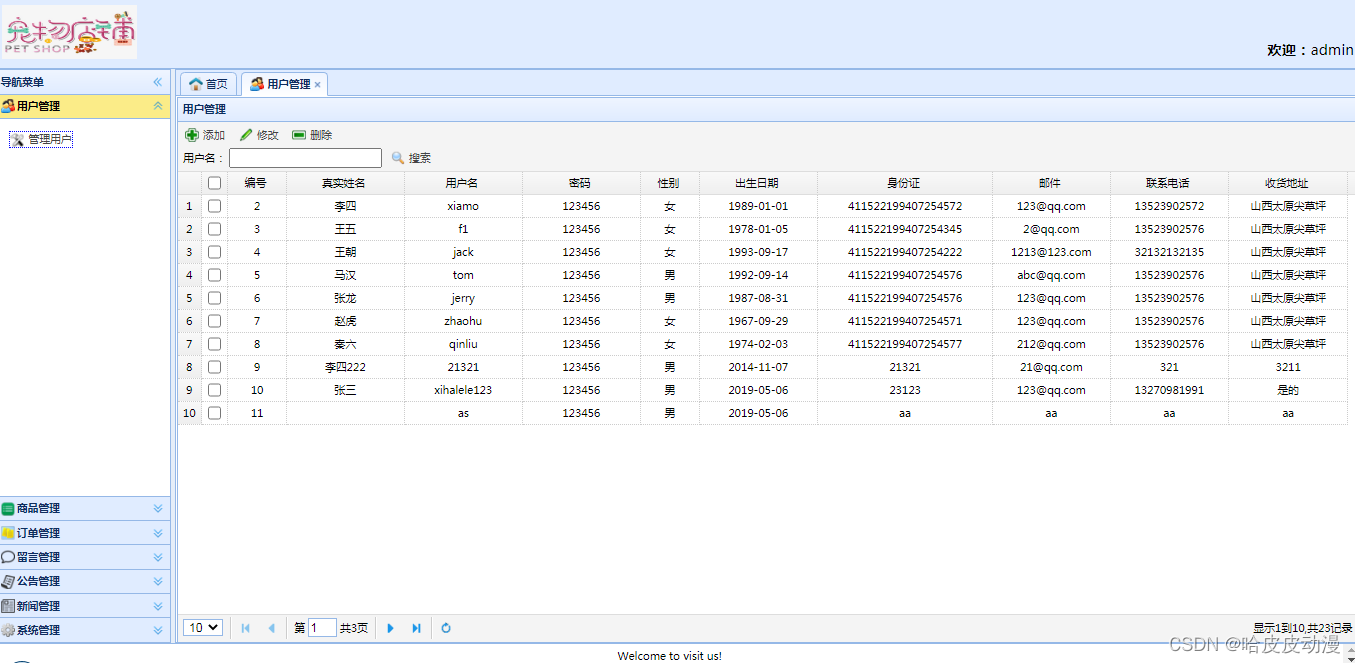Click the phone cell 13270981991
The height and width of the screenshot is (663, 1355).
(x=1169, y=390)
